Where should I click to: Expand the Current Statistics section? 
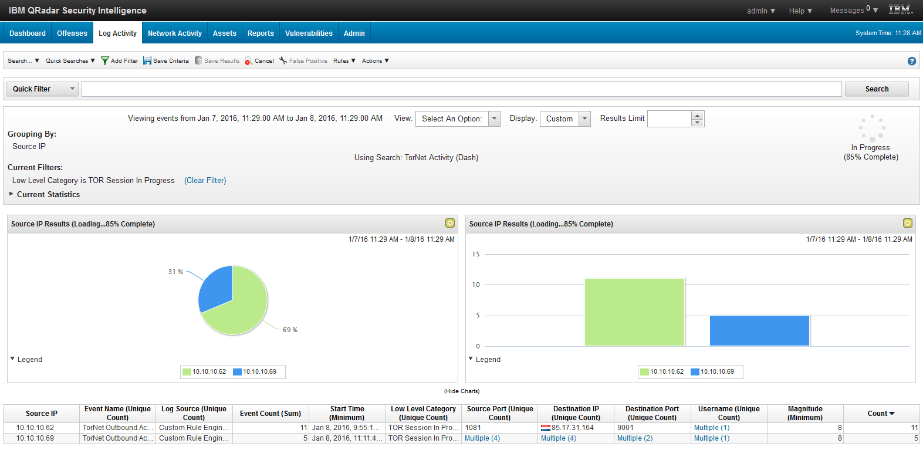13,194
